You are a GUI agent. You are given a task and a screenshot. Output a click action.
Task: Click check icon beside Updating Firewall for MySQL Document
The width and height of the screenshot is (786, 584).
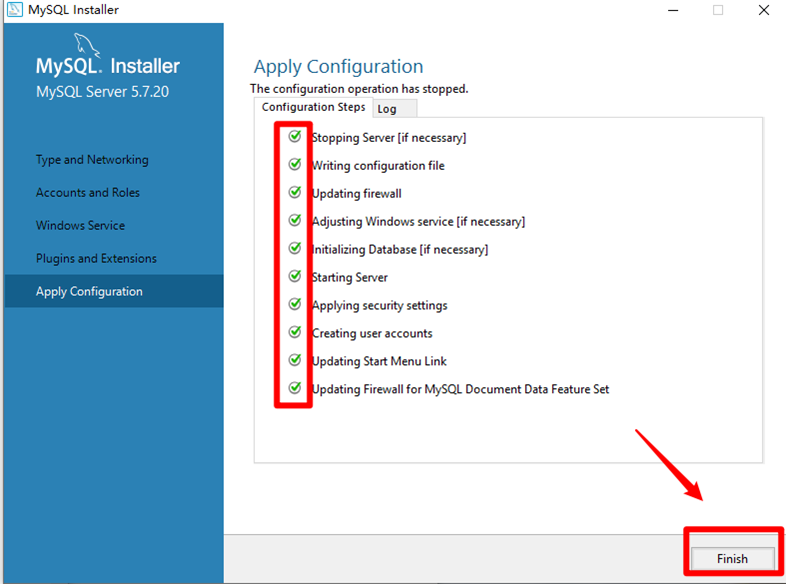click(295, 387)
